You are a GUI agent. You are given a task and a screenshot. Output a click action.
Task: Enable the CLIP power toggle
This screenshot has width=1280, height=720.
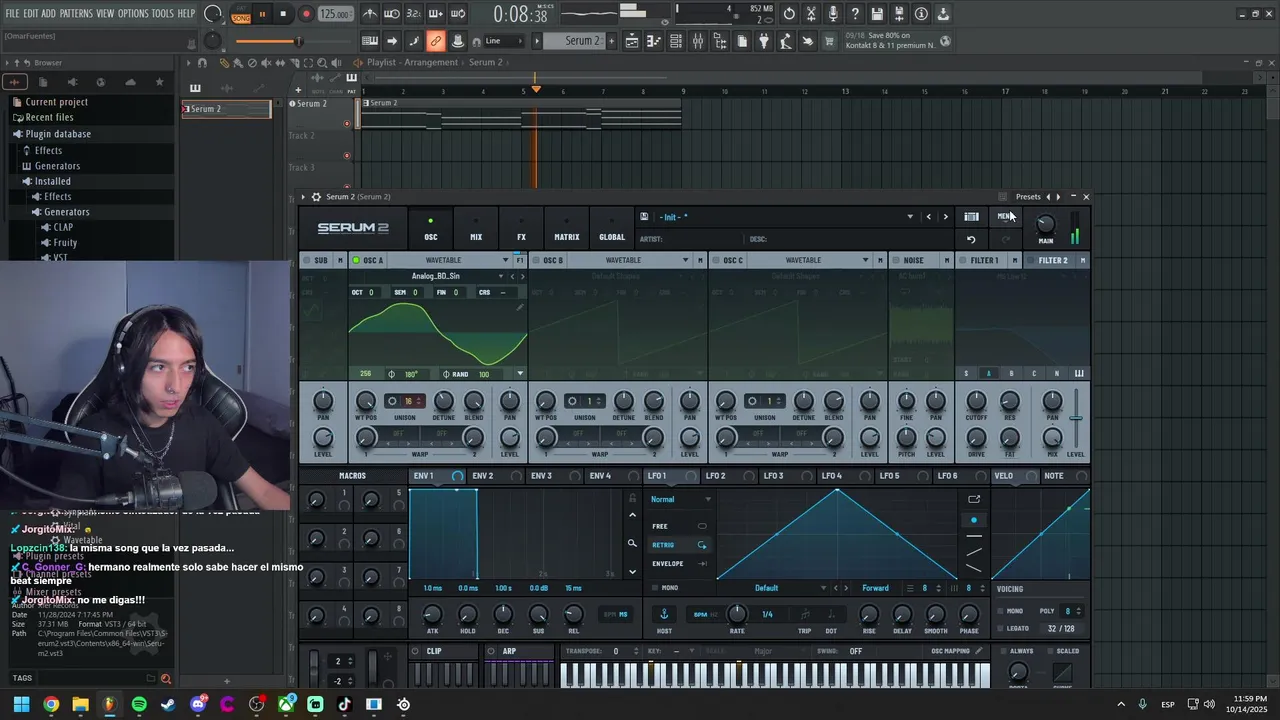coord(416,651)
